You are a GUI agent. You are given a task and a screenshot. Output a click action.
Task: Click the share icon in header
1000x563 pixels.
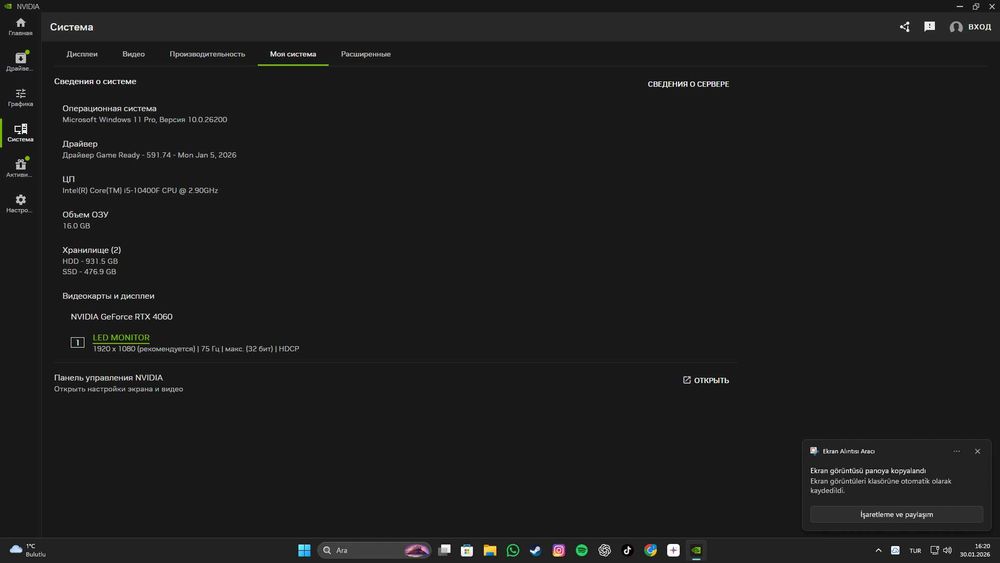(904, 27)
